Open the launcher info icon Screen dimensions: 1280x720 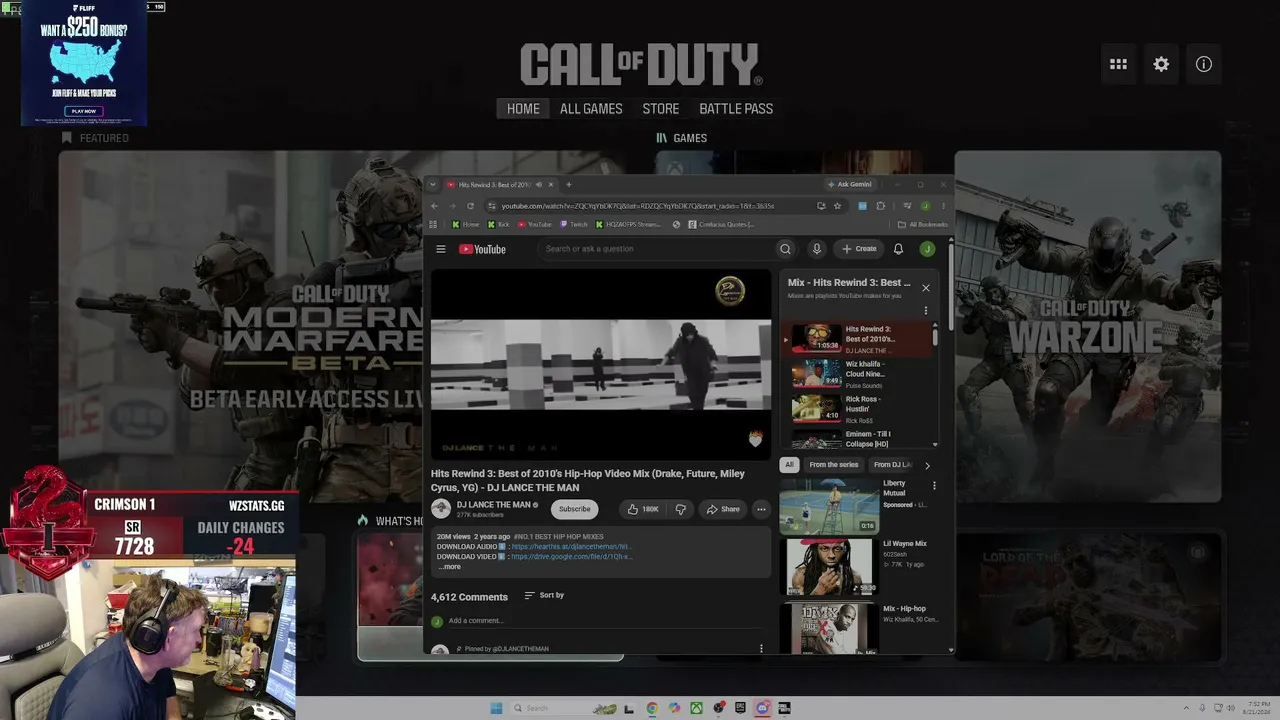pos(1204,64)
